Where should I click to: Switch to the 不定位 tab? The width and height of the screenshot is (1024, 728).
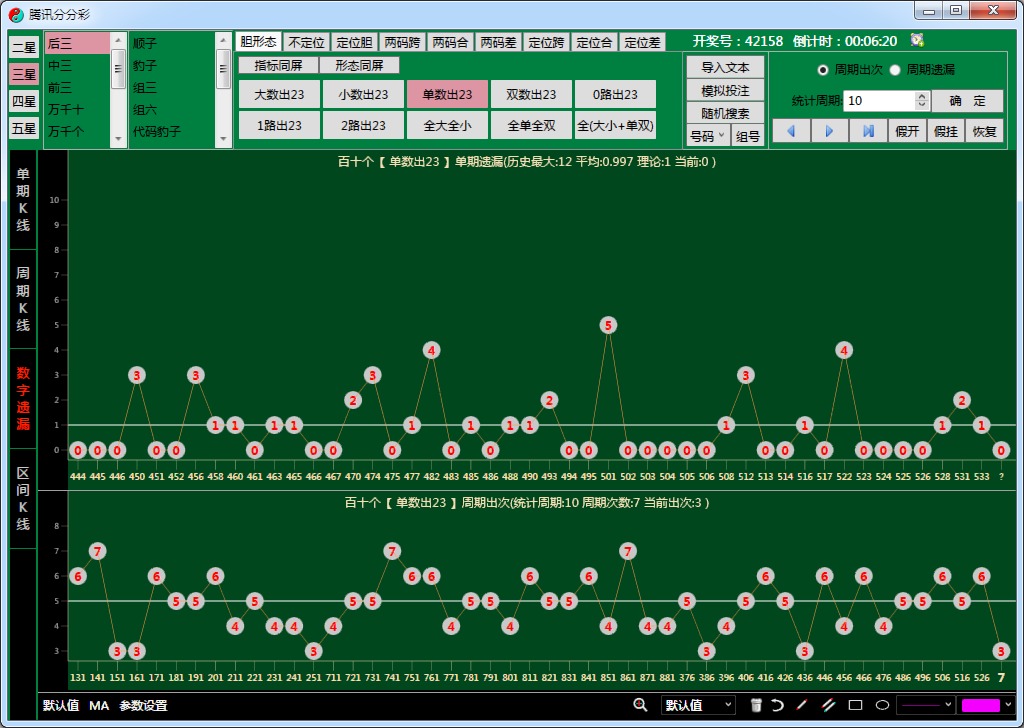(306, 42)
